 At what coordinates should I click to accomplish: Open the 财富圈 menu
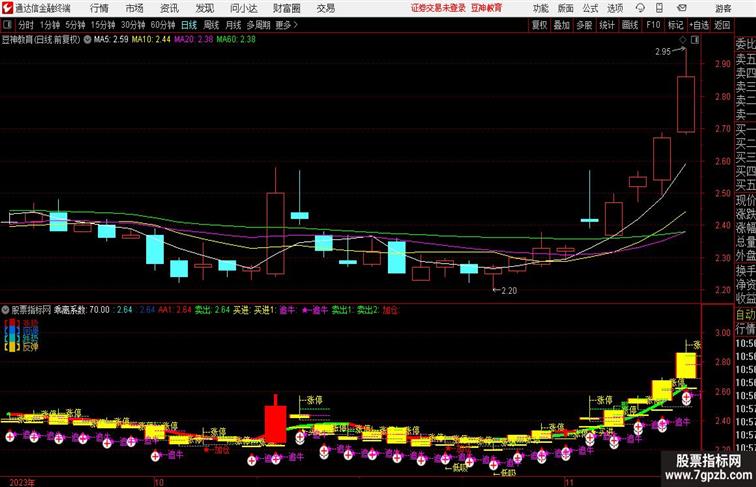(x=286, y=8)
